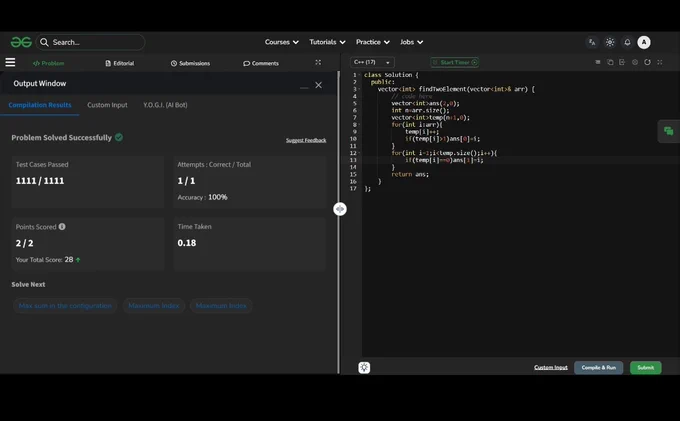Screen dimensions: 680x421
Task: Expand code editor to fullscreen
Action: click(x=660, y=62)
